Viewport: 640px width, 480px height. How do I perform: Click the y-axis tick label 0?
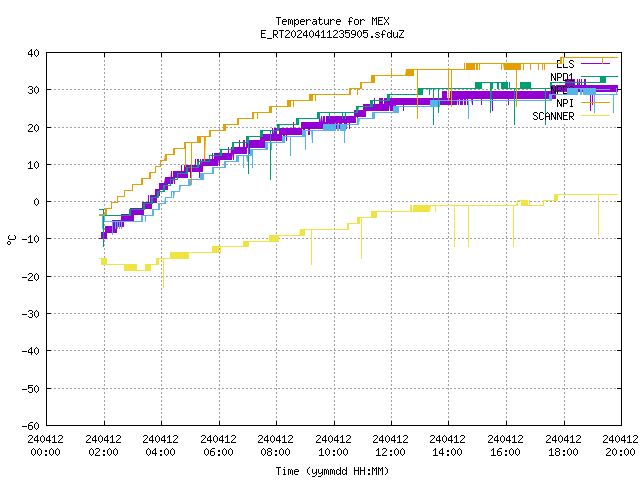[37, 202]
